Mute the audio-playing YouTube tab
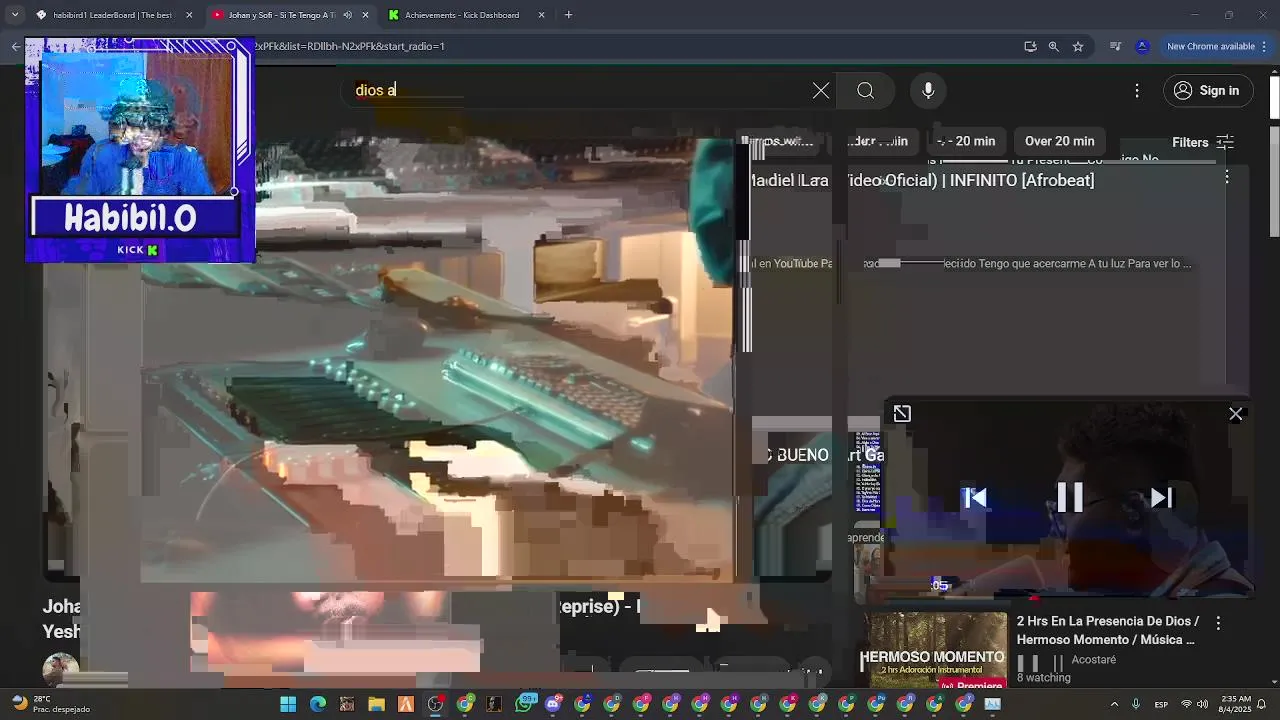The image size is (1280, 720). coord(347,15)
